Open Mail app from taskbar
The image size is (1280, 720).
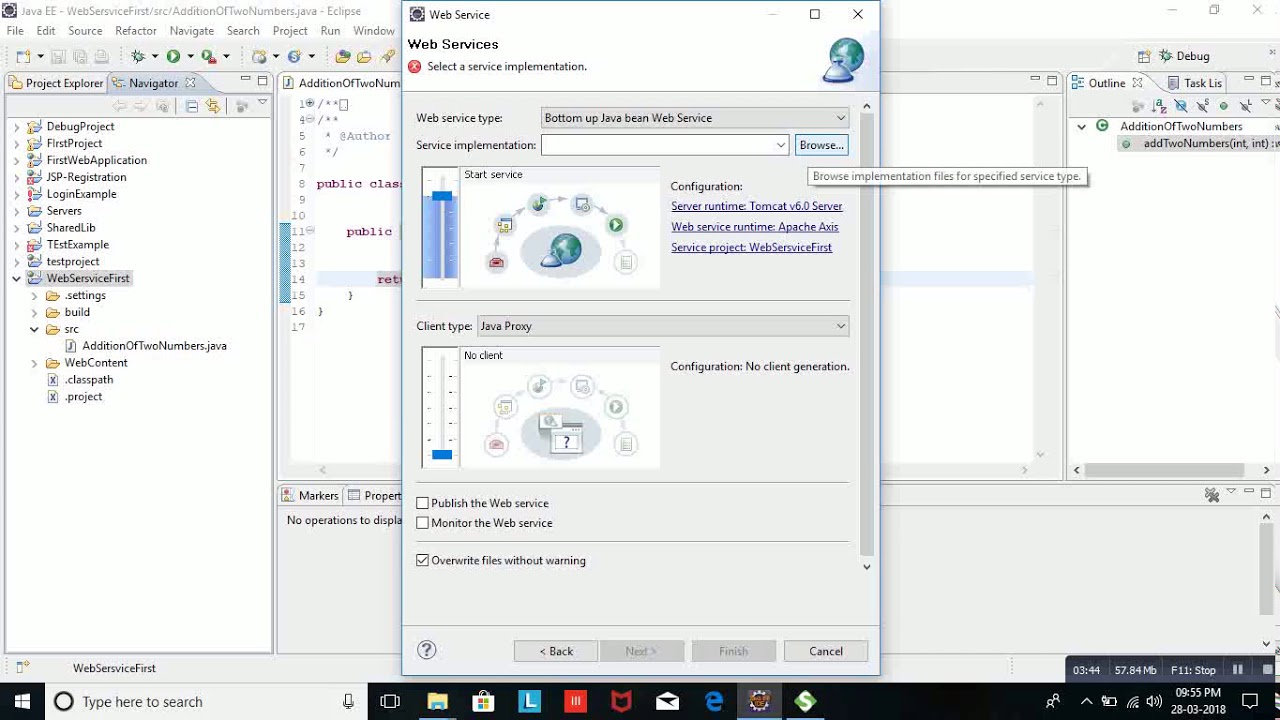[x=667, y=702]
